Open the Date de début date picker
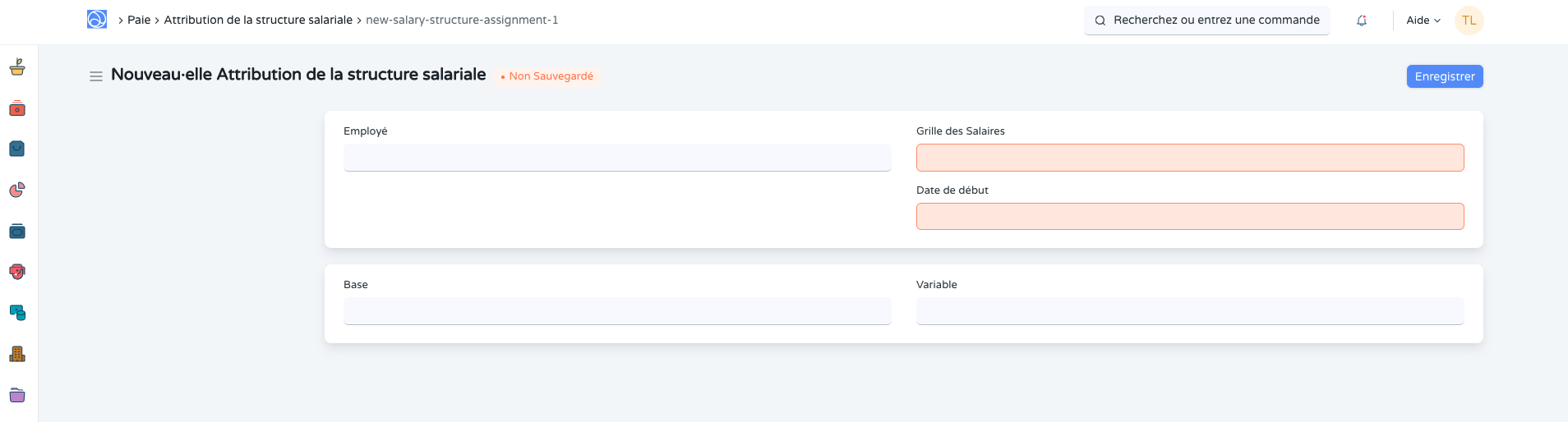1568x422 pixels. pos(1190,217)
